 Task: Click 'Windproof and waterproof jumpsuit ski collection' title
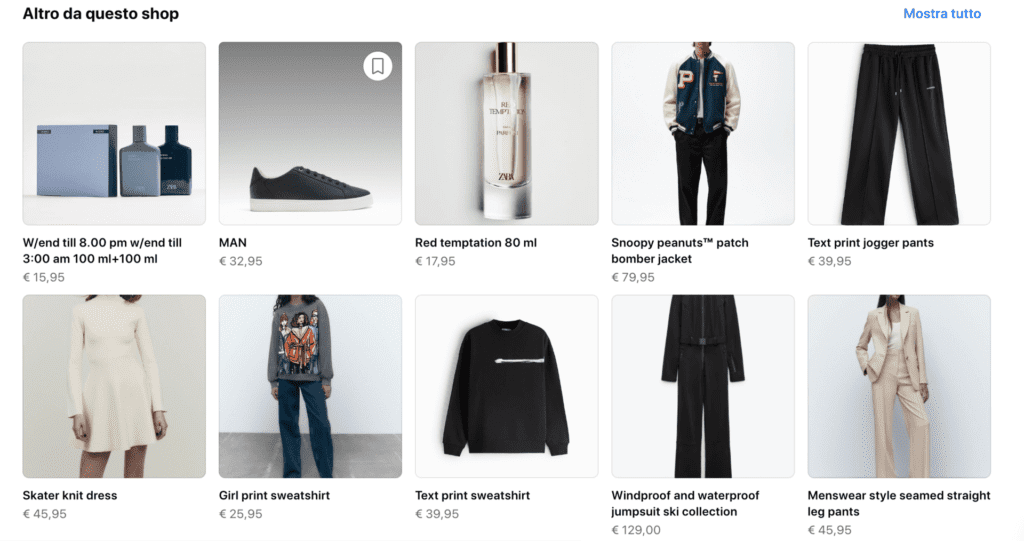coord(685,504)
